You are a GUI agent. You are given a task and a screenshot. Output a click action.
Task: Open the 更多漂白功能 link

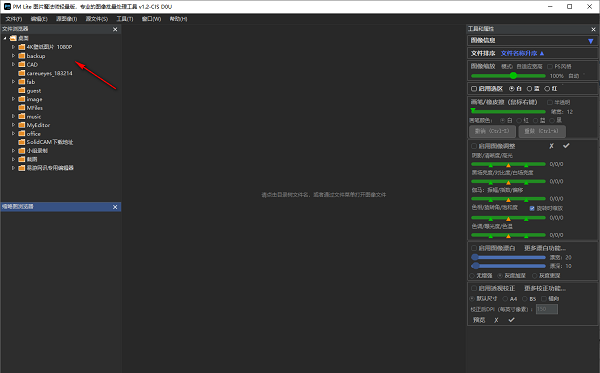pyautogui.click(x=545, y=248)
